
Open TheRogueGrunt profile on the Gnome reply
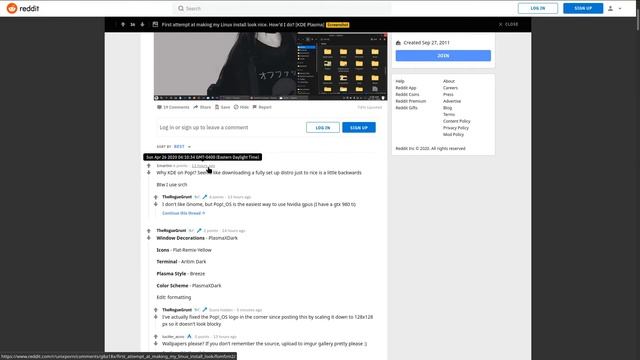[x=177, y=197]
